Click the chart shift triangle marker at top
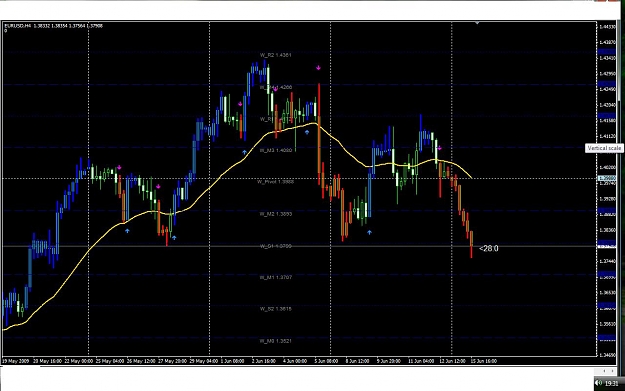The image size is (625, 391). pos(477,24)
